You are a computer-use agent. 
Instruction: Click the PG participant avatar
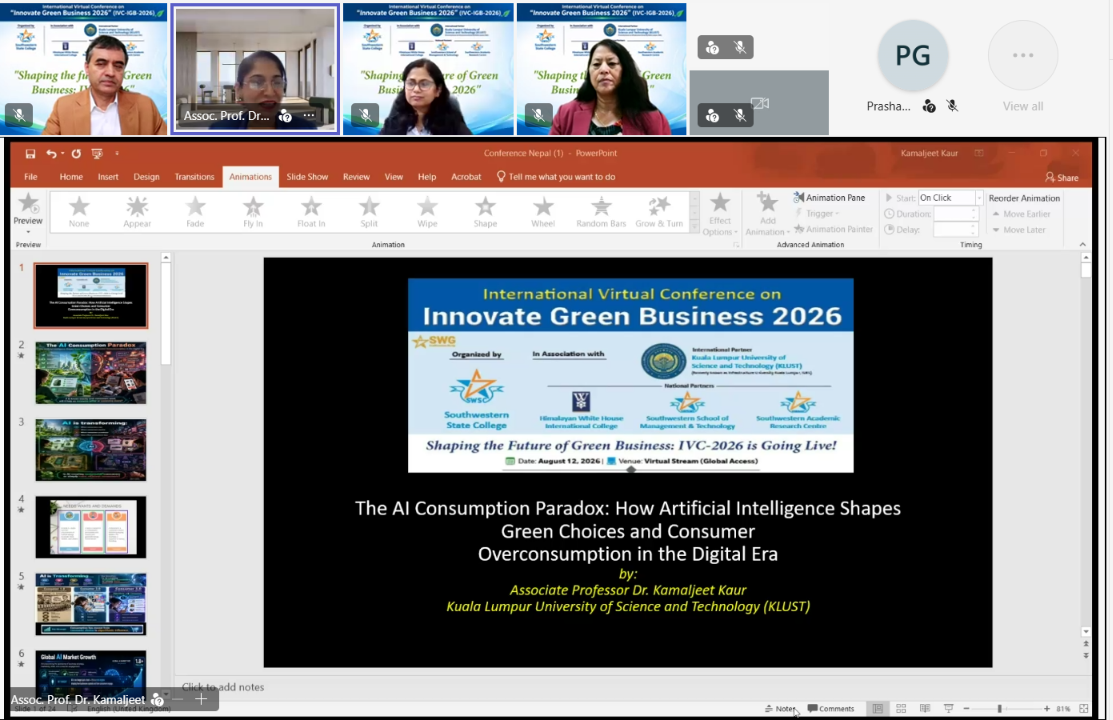click(913, 55)
